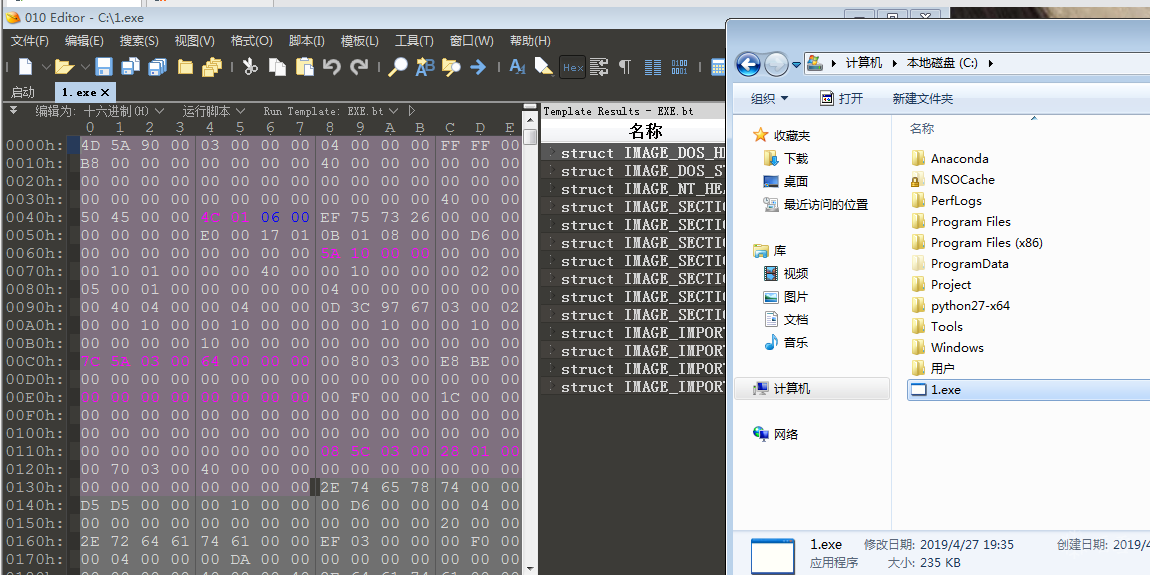Open Find with the magnifier icon
The width and height of the screenshot is (1150, 575).
coord(398,67)
